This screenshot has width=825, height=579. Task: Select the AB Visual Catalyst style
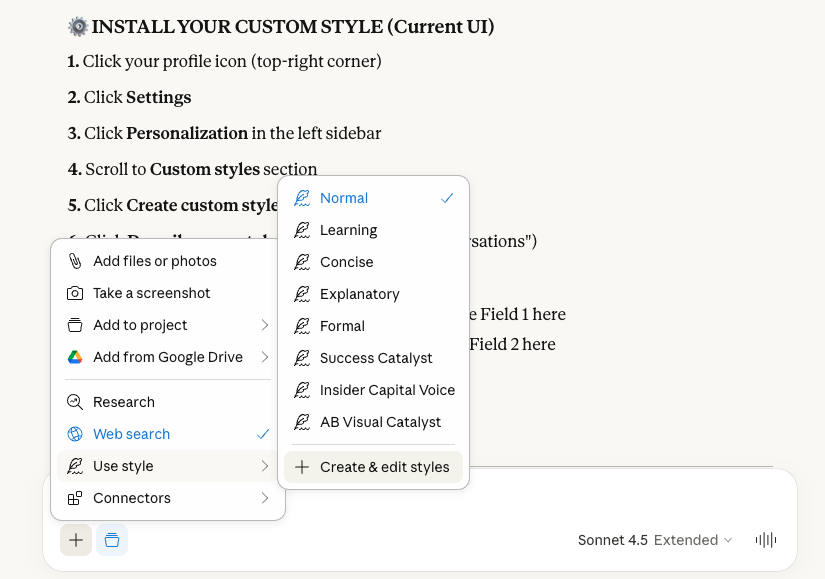point(380,422)
